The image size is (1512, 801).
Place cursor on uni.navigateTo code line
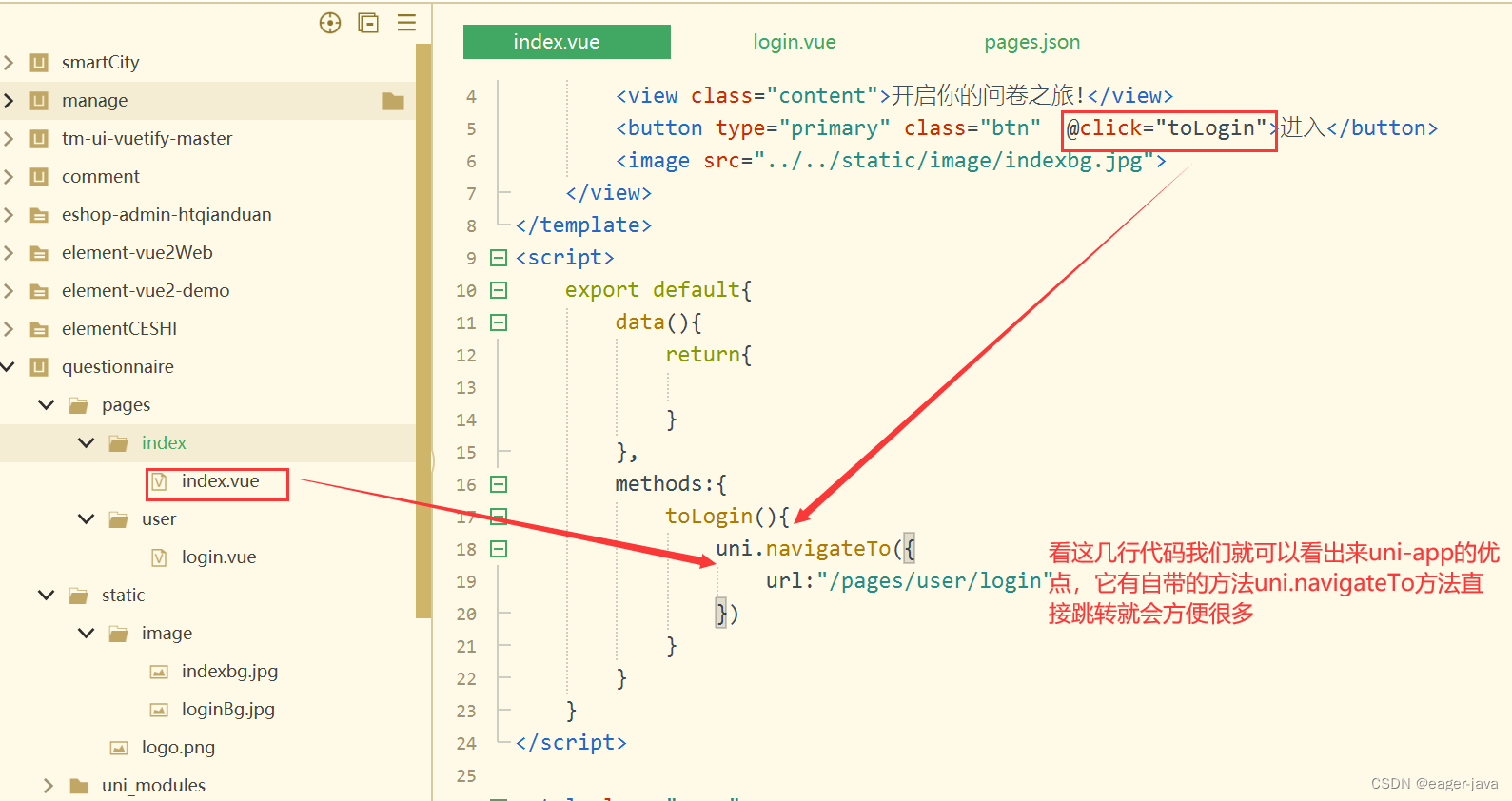click(x=815, y=549)
